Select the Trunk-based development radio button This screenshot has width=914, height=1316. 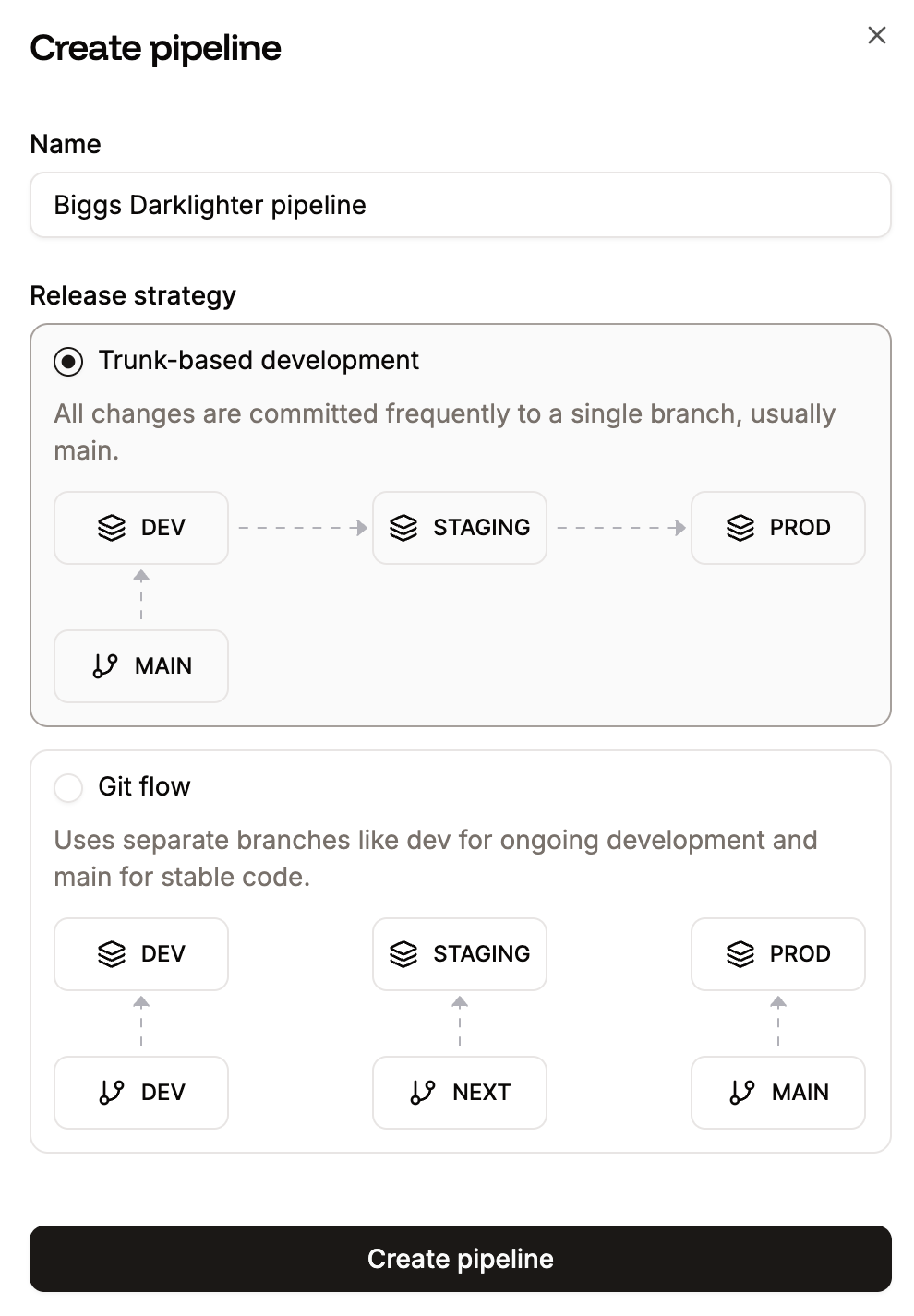(x=68, y=362)
